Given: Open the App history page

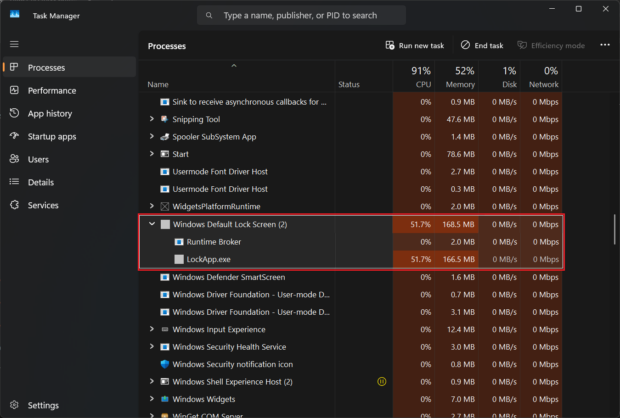Looking at the screenshot, I should (x=69, y=113).
